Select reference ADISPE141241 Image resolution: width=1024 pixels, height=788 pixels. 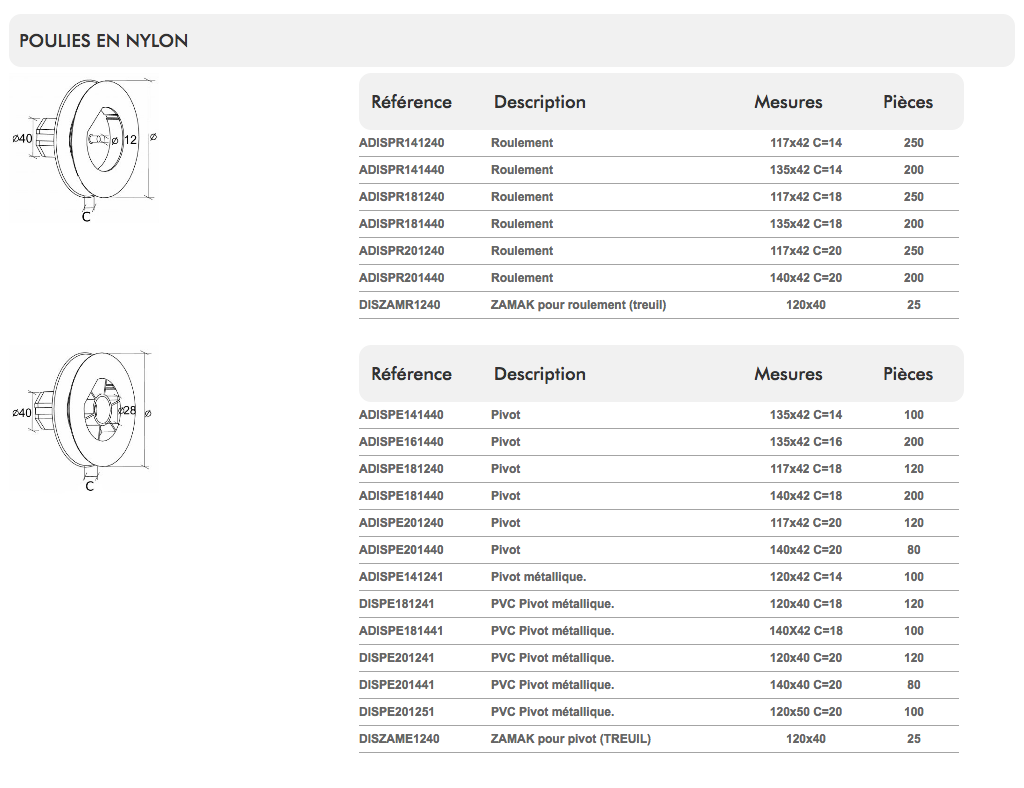(x=400, y=577)
